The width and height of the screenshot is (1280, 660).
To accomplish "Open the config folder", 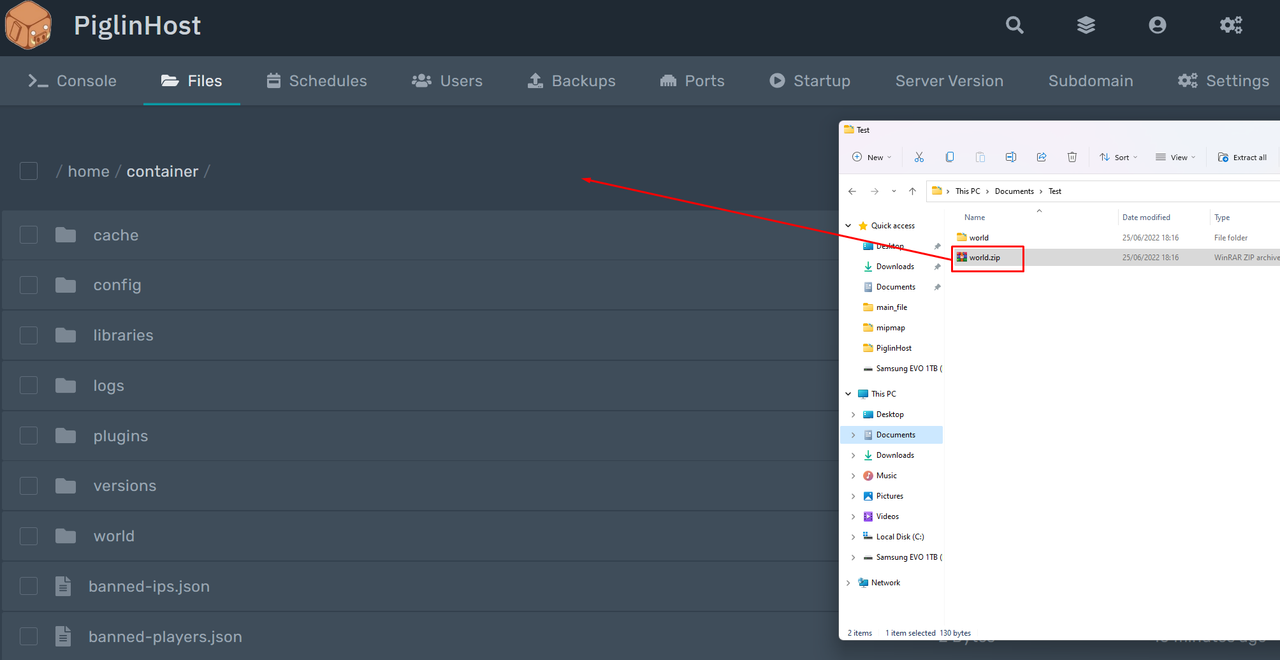I will coord(117,285).
